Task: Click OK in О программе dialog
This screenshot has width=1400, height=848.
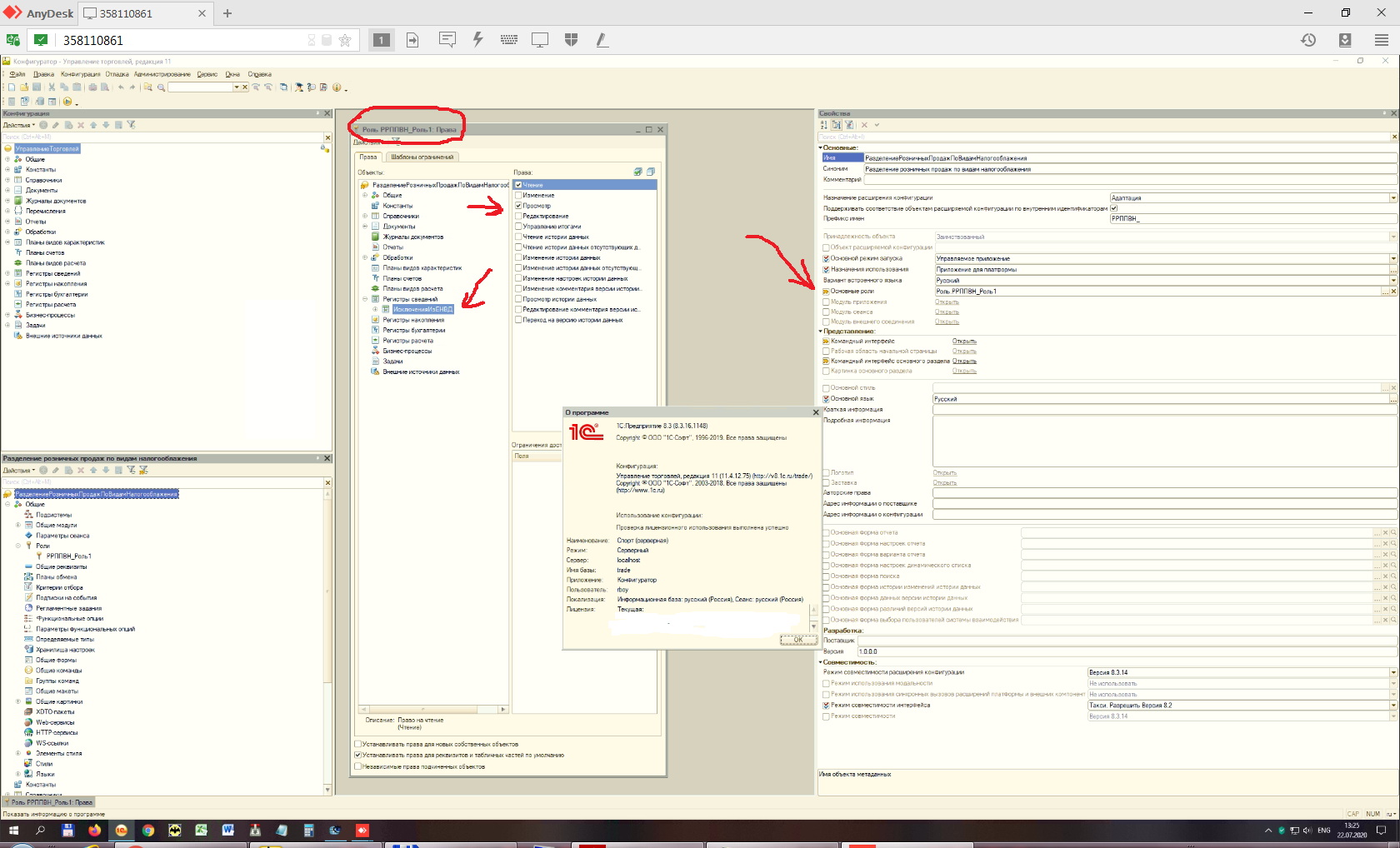Action: click(797, 640)
